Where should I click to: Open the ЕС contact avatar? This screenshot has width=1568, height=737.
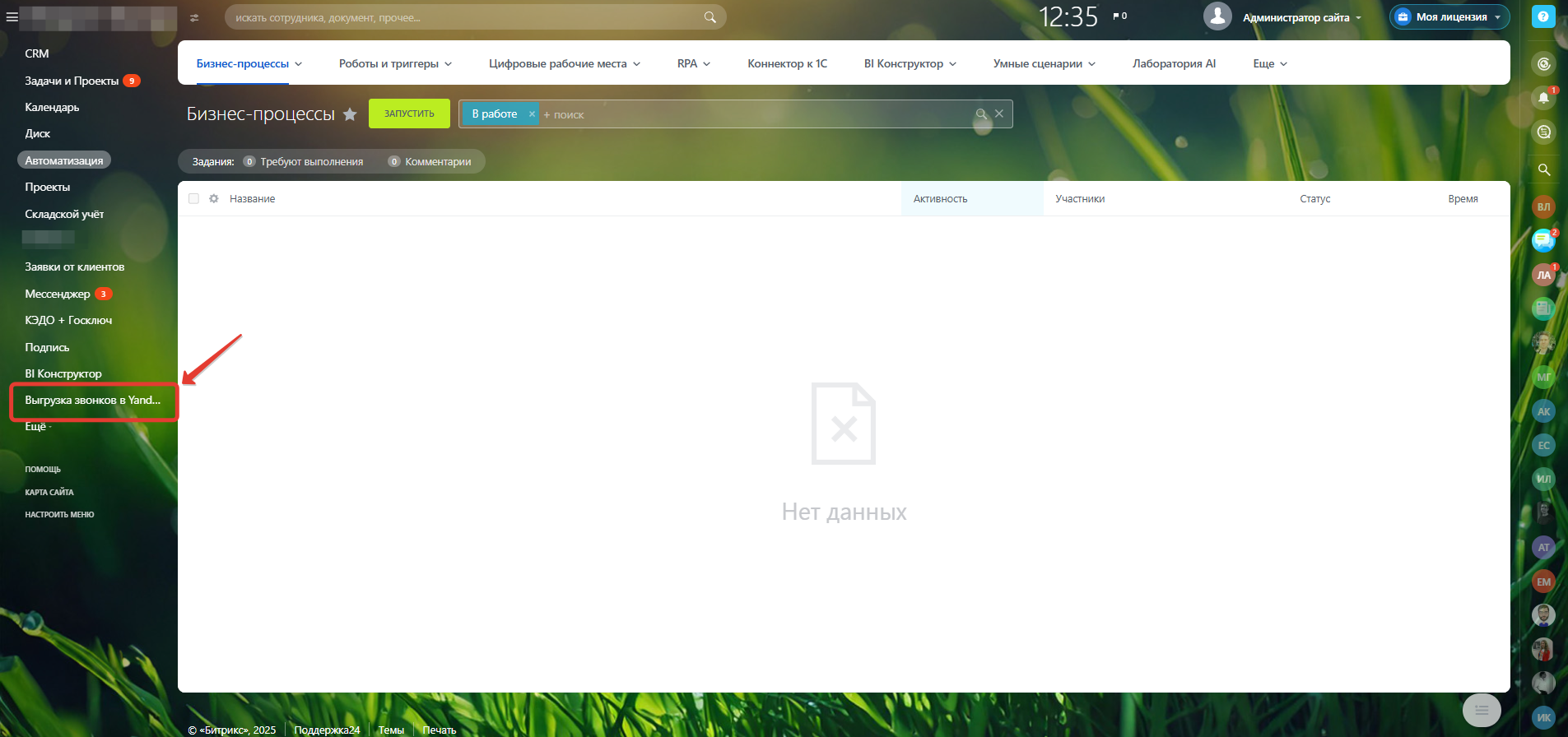pos(1543,445)
